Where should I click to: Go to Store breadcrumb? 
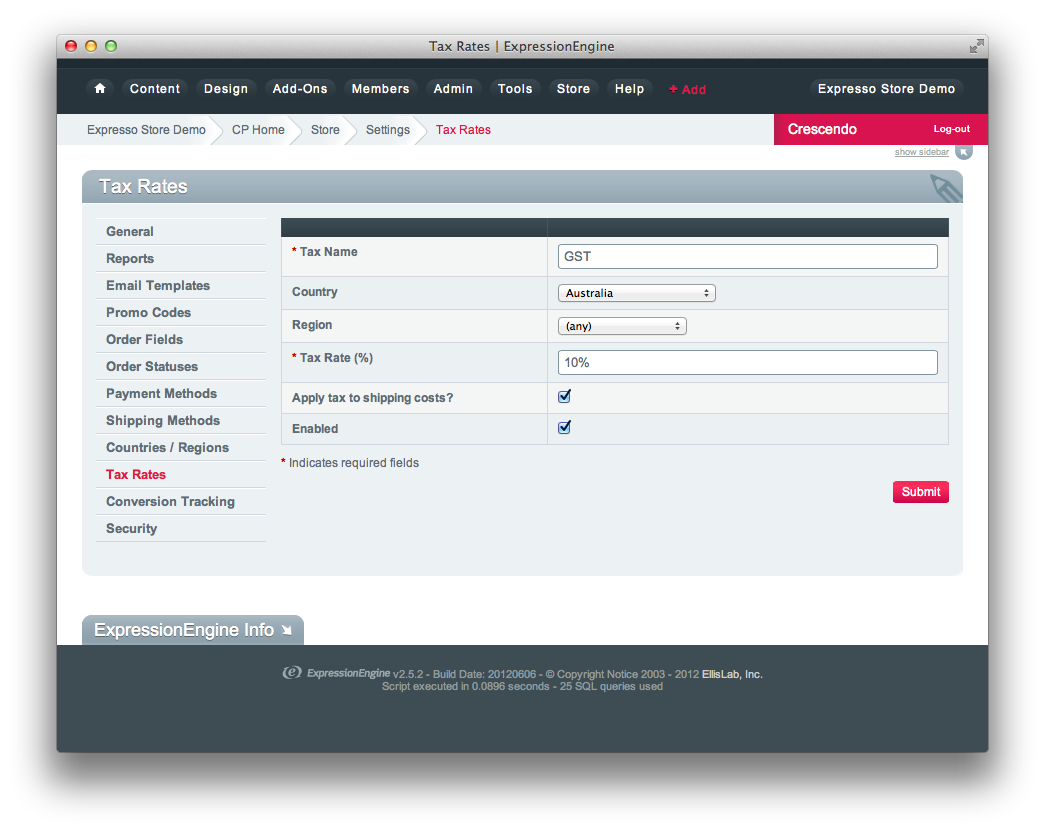[325, 130]
